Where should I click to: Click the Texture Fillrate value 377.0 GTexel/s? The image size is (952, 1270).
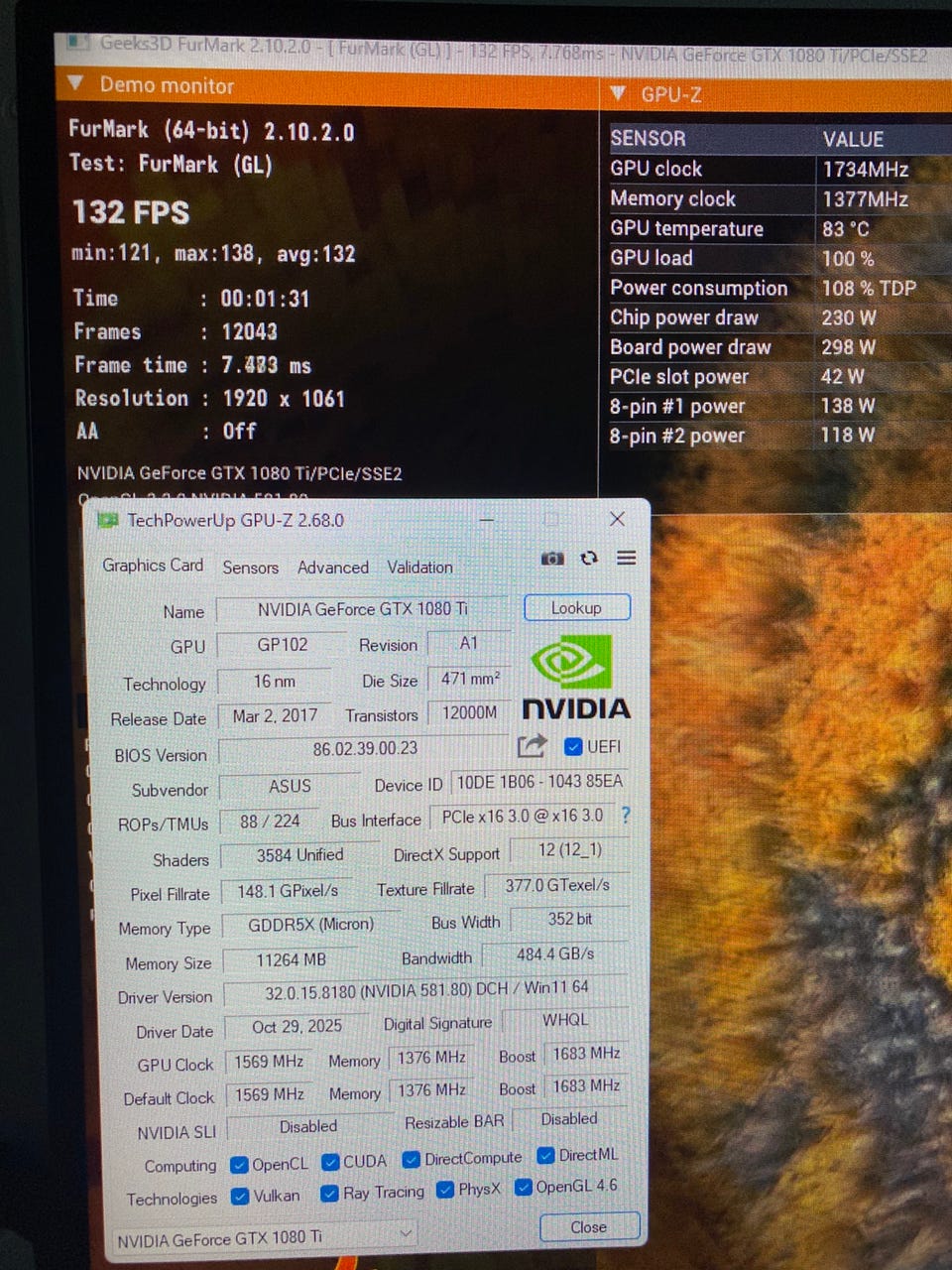[x=557, y=885]
